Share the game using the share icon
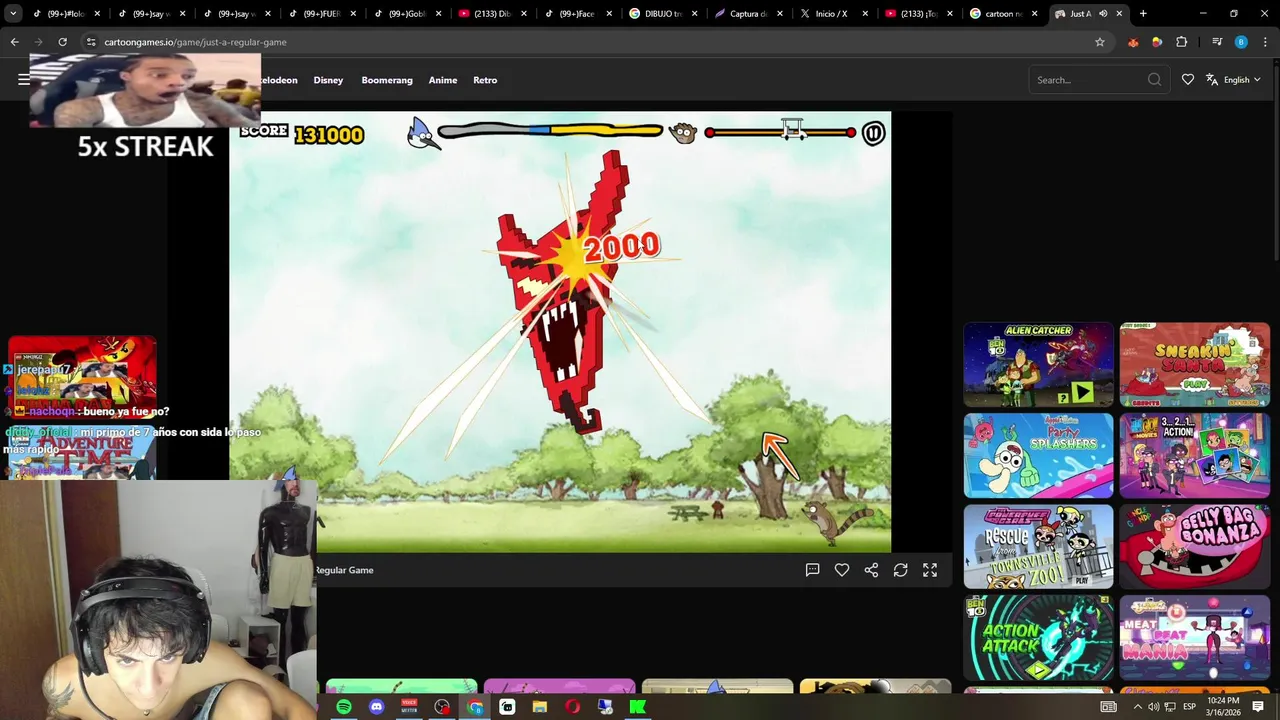The height and width of the screenshot is (720, 1280). point(871,570)
